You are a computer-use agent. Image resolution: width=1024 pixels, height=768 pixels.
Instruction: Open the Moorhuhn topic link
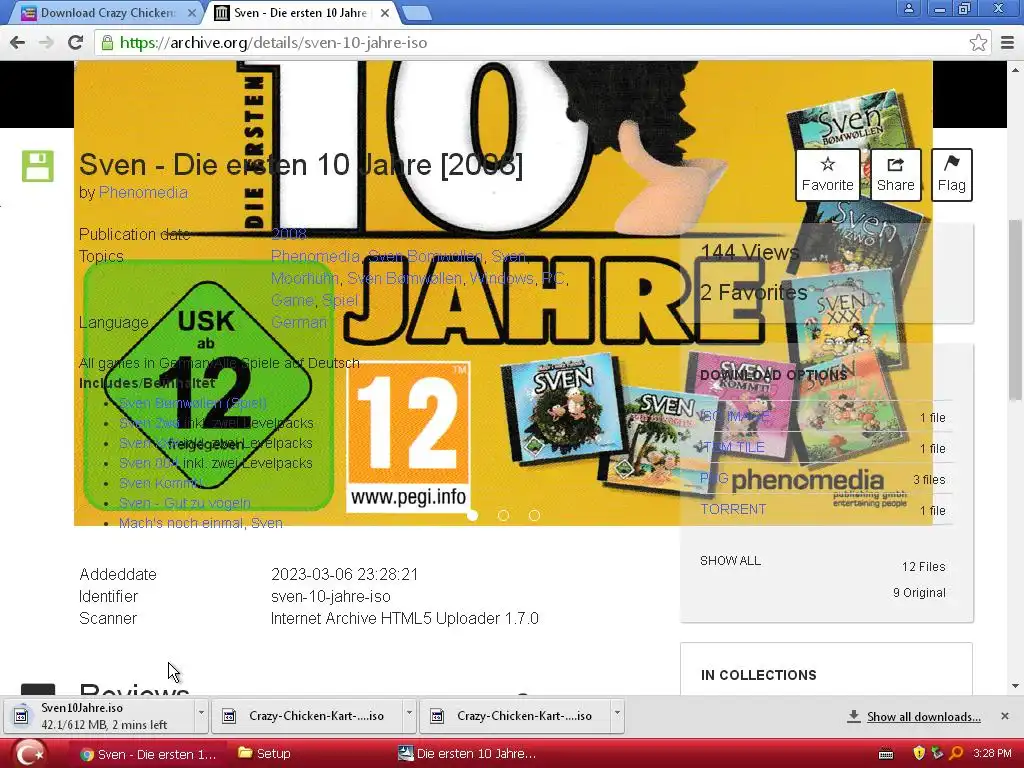tap(304, 278)
